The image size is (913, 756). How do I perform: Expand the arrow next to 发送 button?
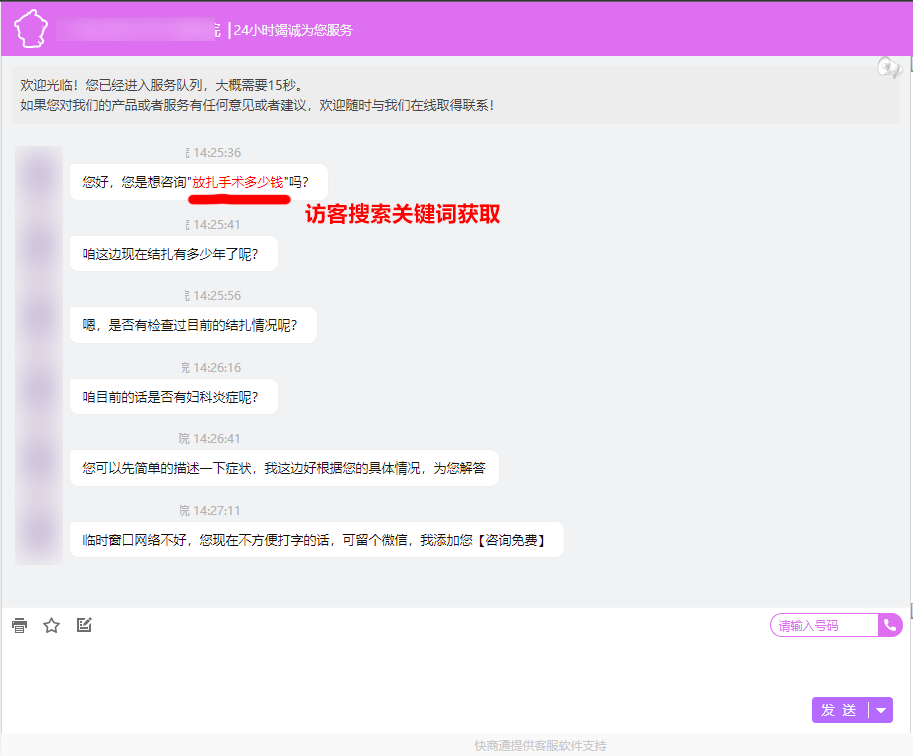point(880,710)
